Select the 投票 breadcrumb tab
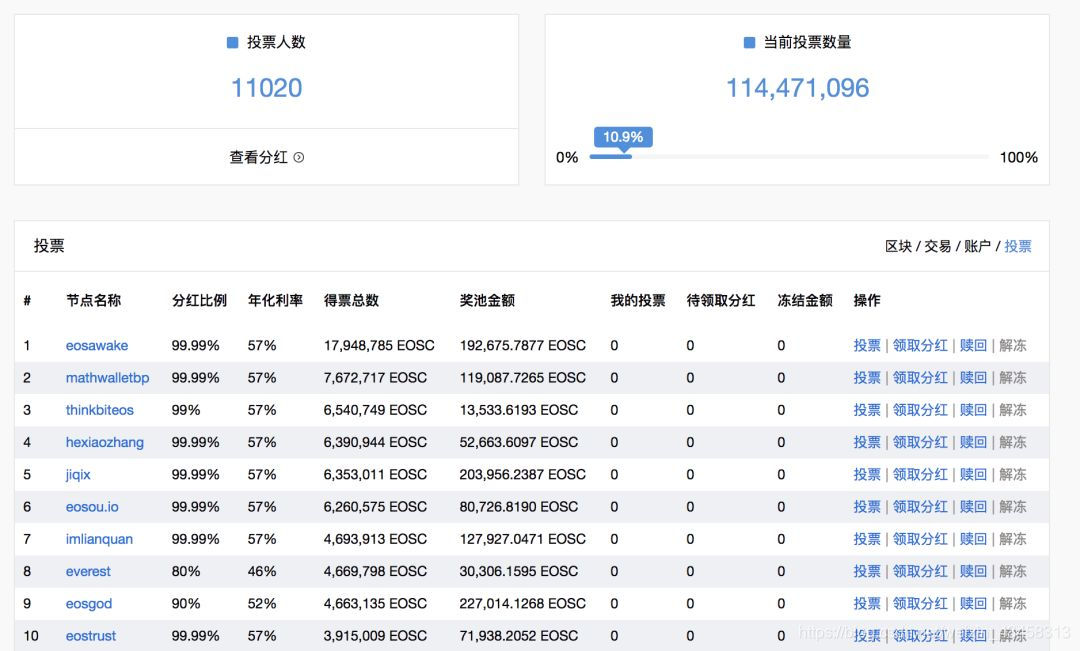1080x651 pixels. (x=1017, y=246)
